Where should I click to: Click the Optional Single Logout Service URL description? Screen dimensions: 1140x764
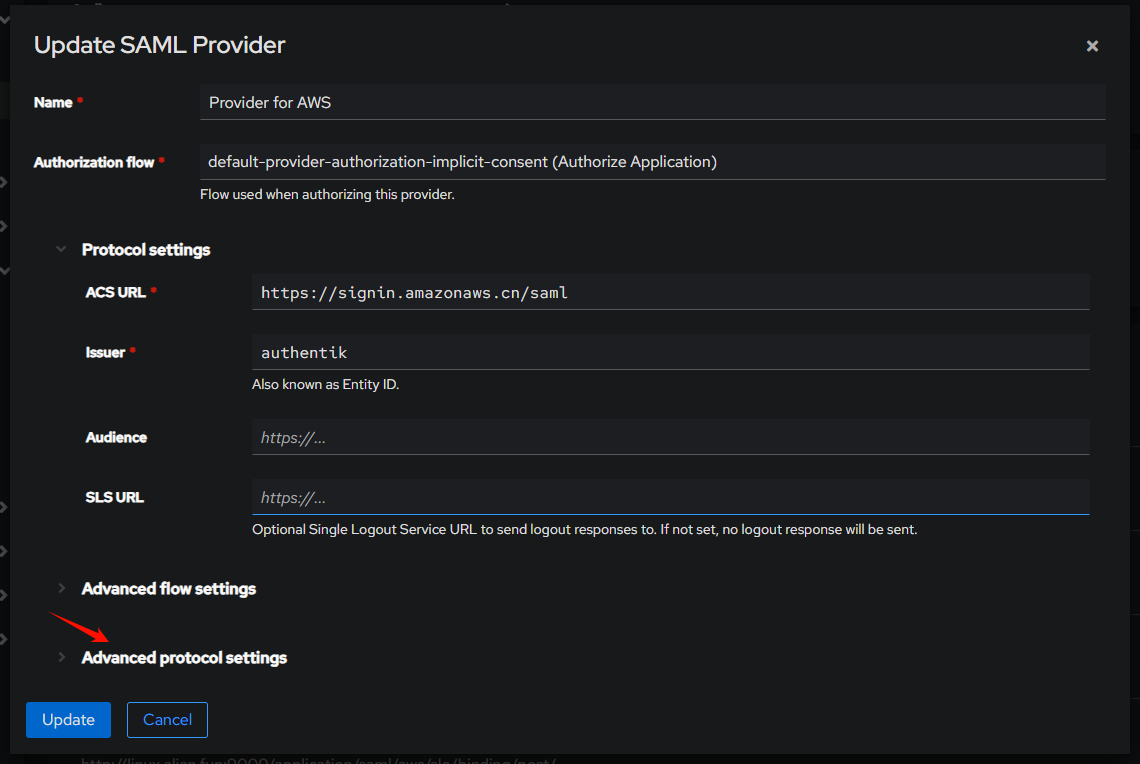pos(585,530)
